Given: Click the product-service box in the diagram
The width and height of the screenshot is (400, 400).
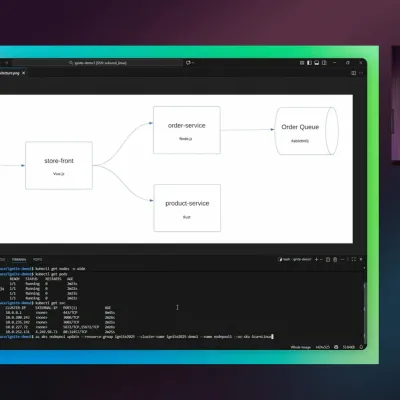Looking at the screenshot, I should pyautogui.click(x=187, y=208).
